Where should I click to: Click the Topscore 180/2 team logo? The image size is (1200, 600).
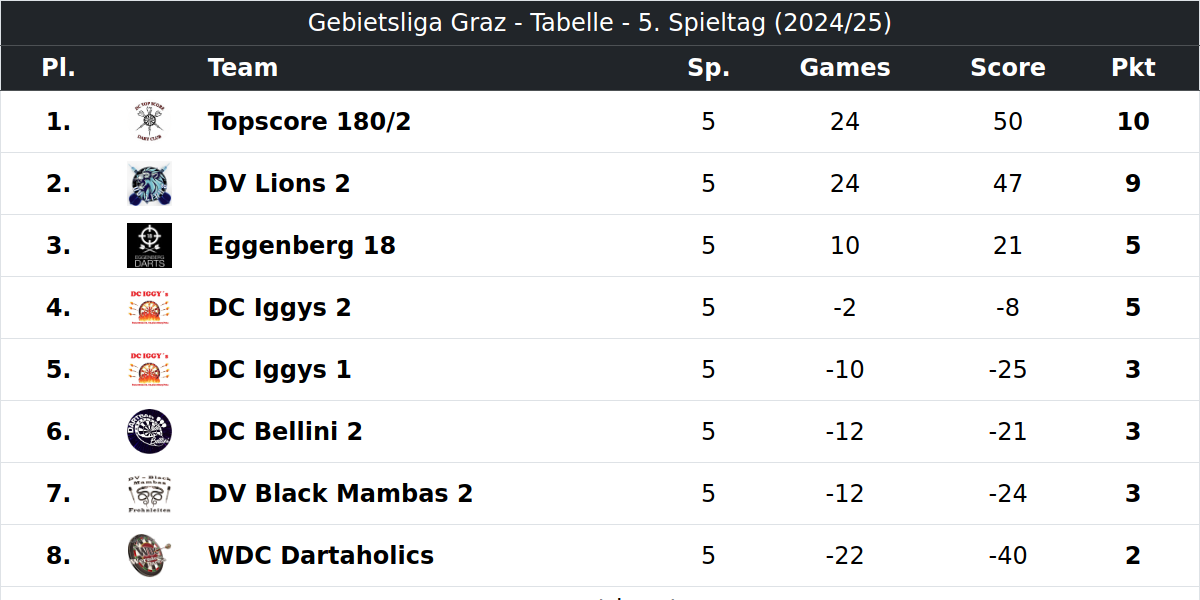[149, 122]
